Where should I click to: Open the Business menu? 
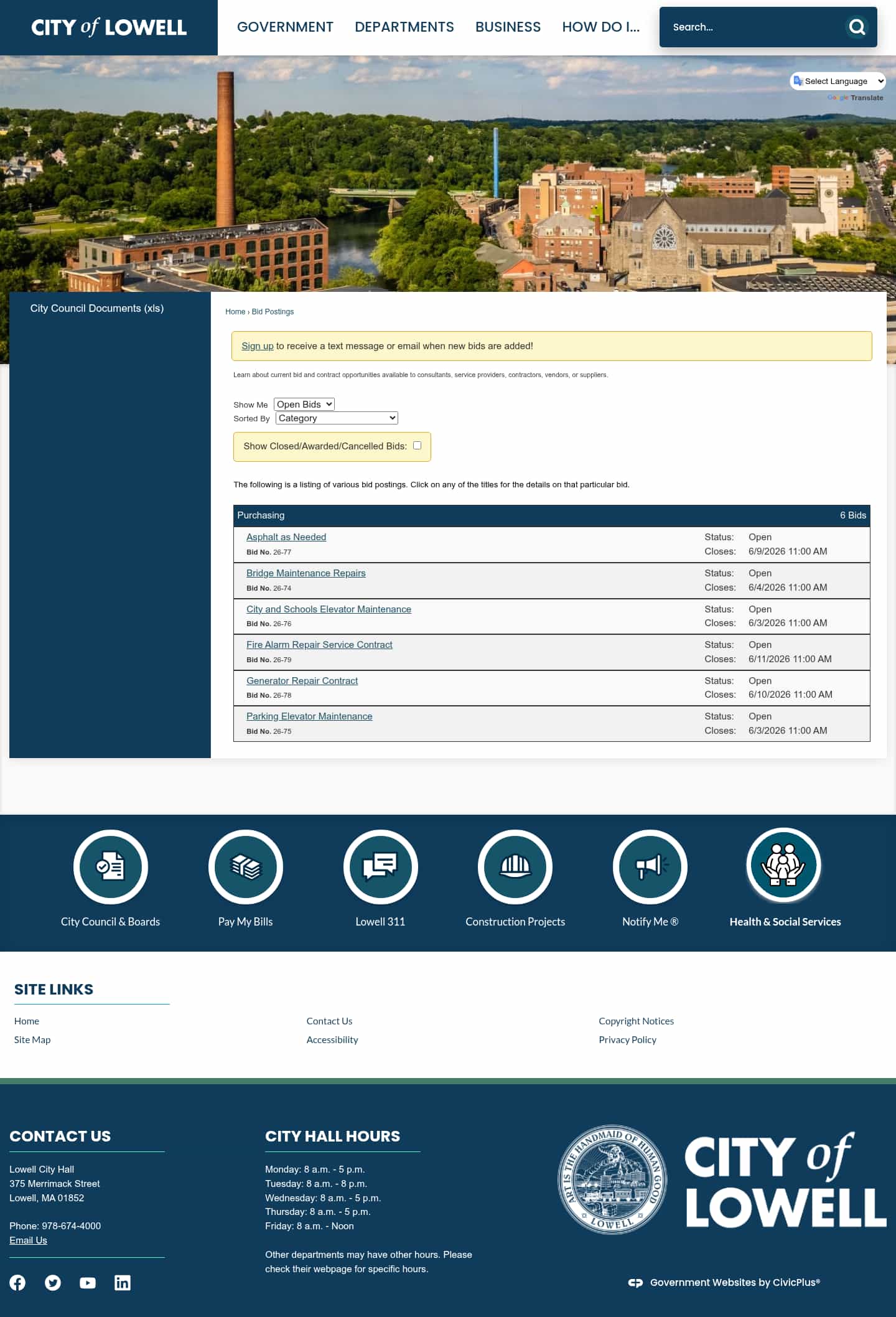pyautogui.click(x=508, y=27)
